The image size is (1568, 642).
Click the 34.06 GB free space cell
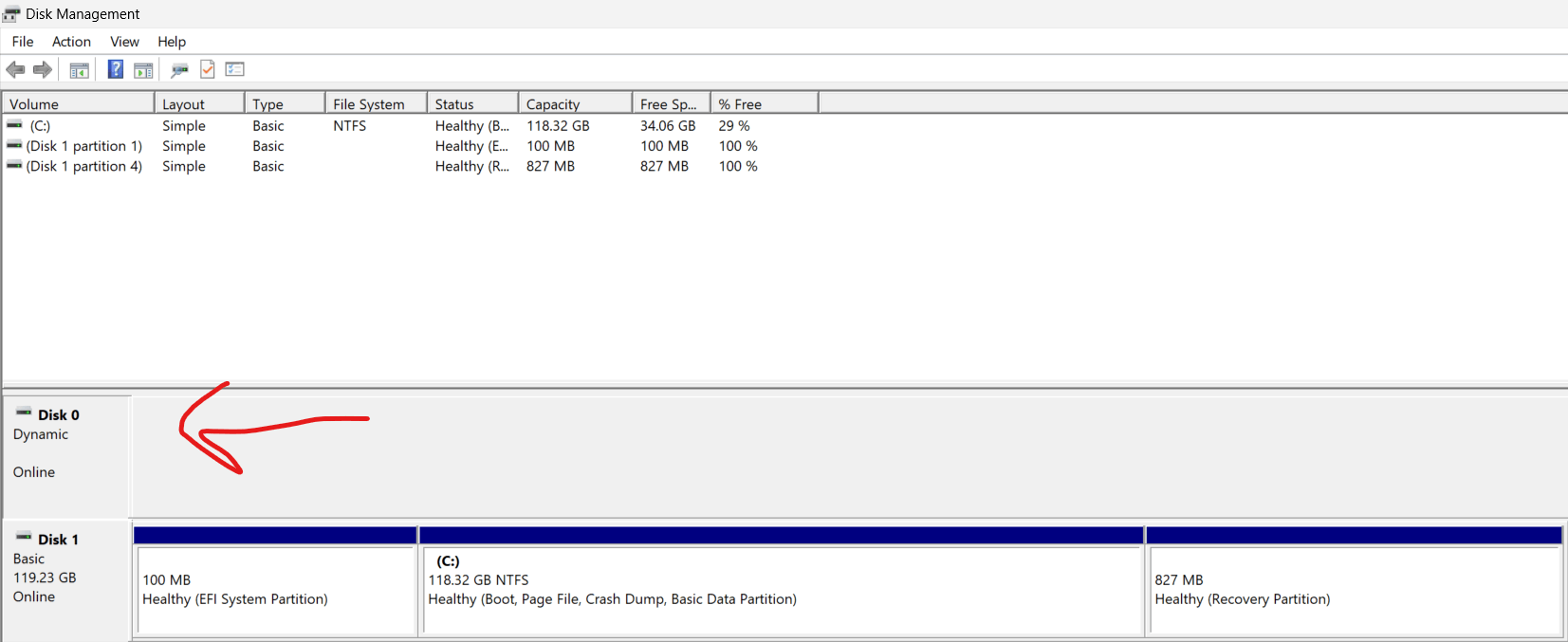click(x=668, y=125)
